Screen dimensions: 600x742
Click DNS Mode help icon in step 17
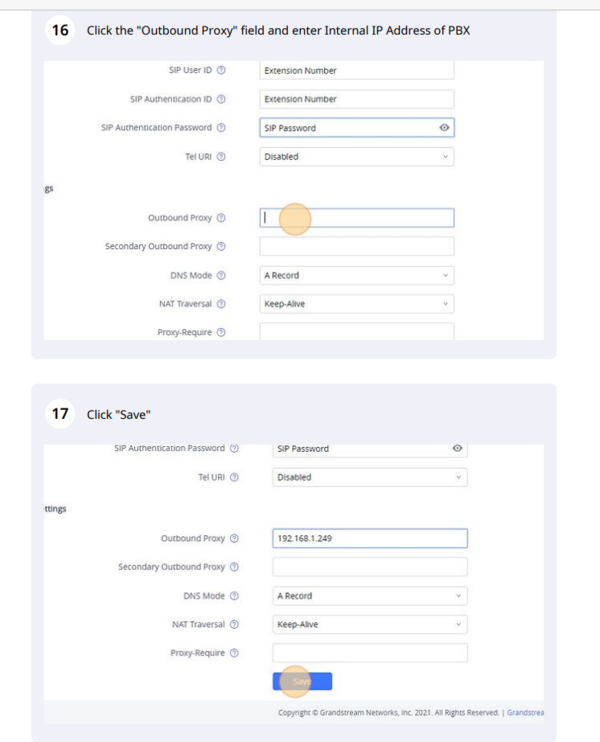point(234,596)
